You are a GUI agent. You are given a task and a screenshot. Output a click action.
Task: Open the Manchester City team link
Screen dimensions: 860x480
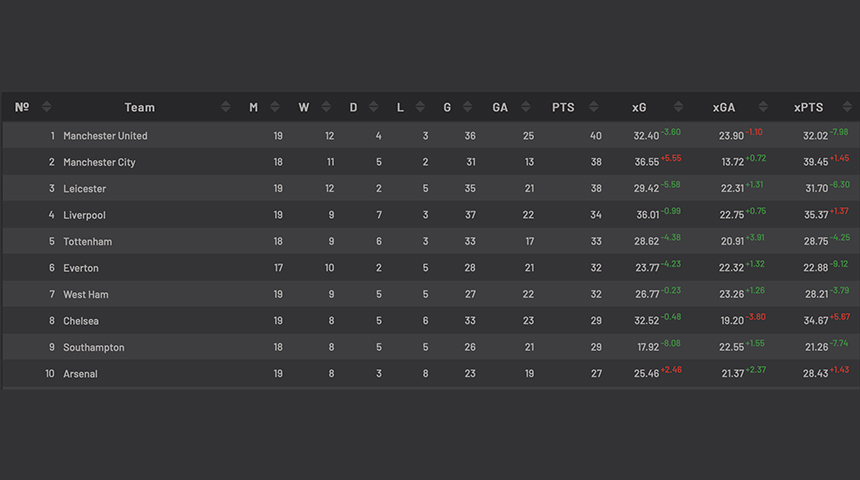click(99, 162)
